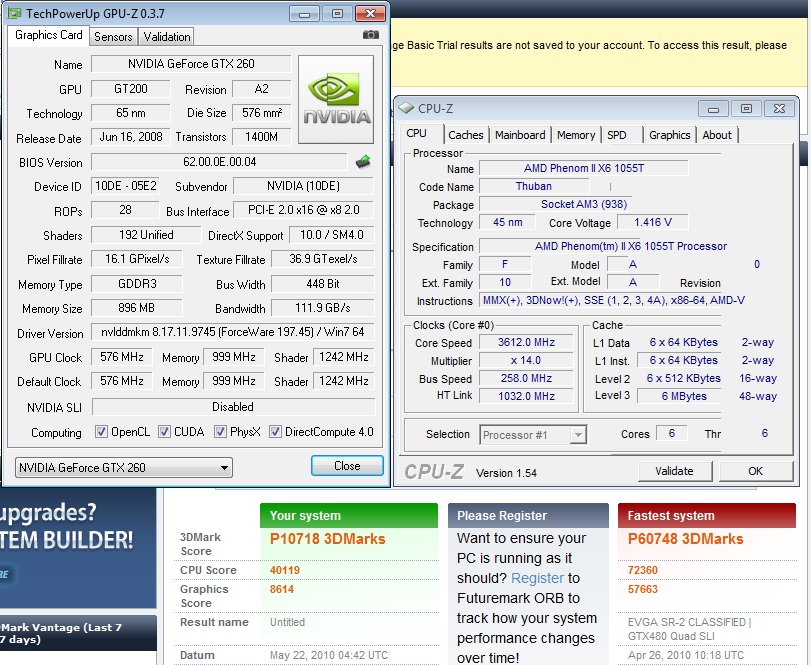Open the Graphics tab in CPU-Z
811x665 pixels.
(670, 135)
